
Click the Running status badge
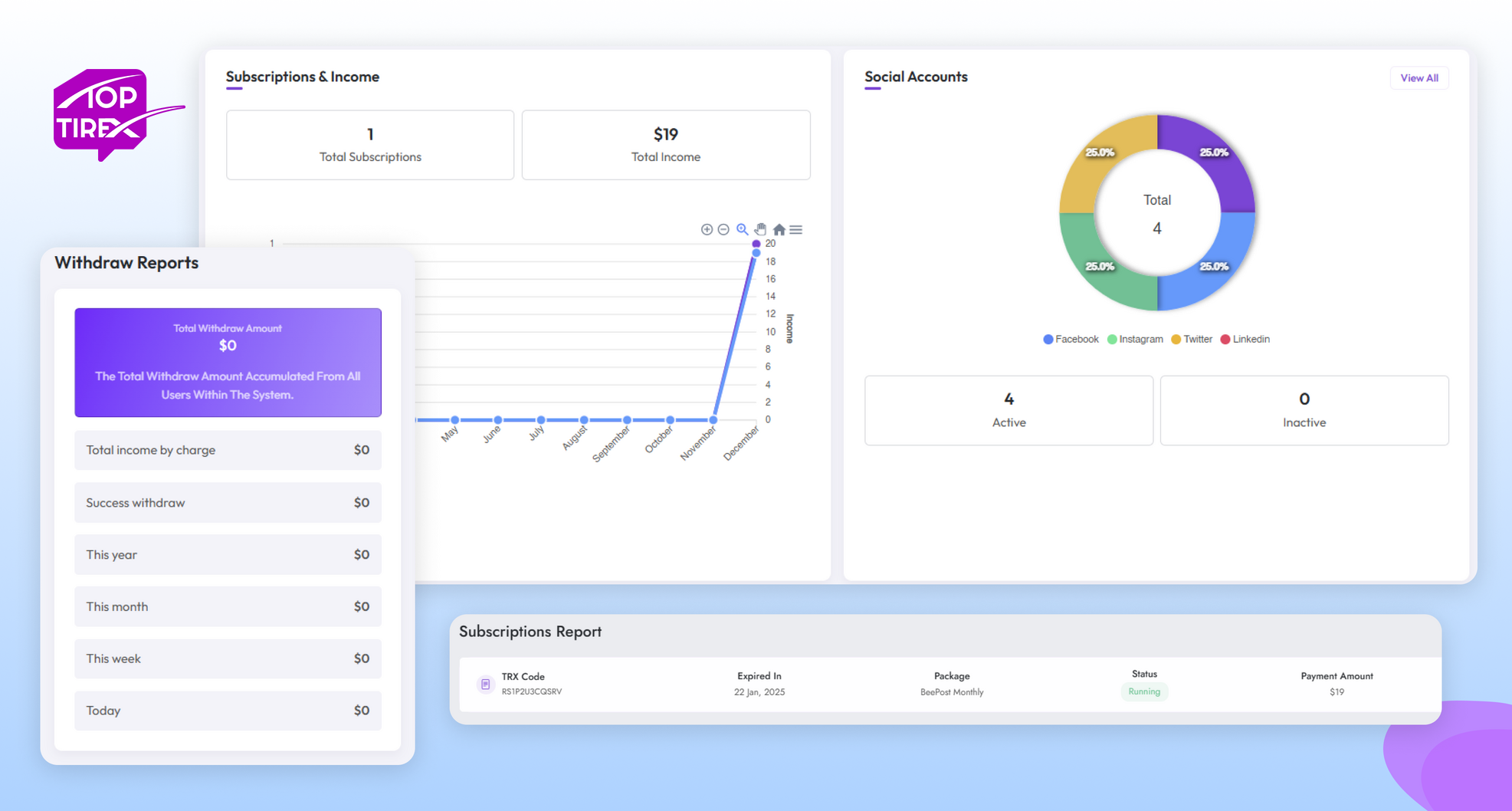point(1144,691)
